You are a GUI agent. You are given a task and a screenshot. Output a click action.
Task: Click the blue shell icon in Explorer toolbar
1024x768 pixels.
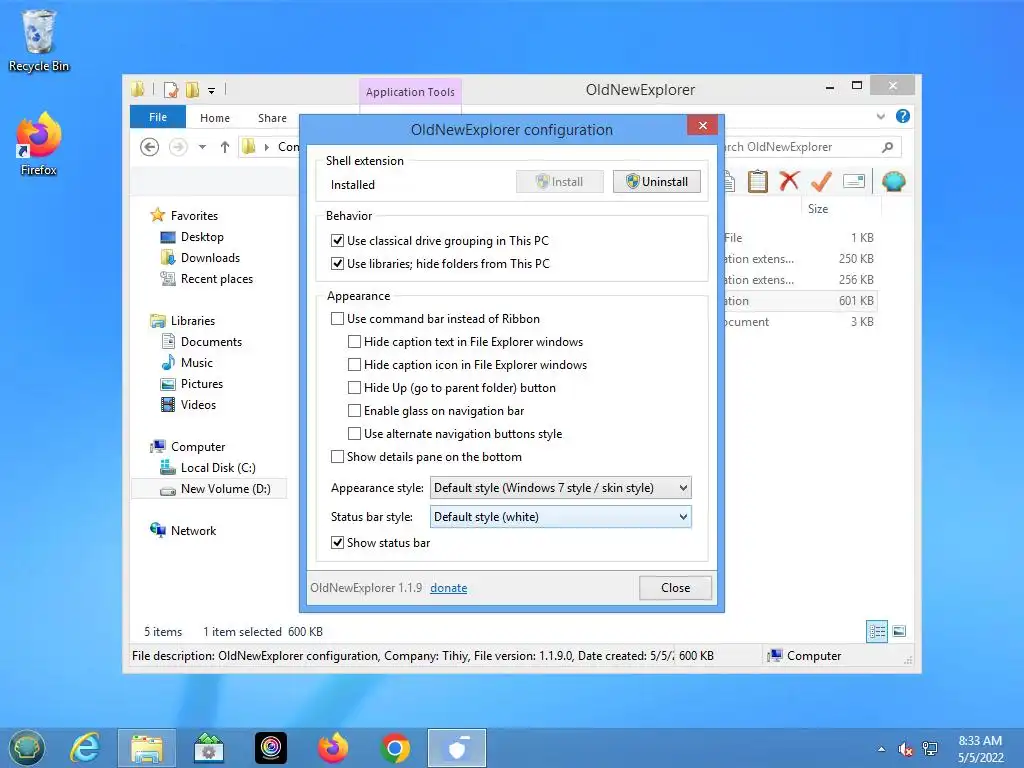point(893,181)
